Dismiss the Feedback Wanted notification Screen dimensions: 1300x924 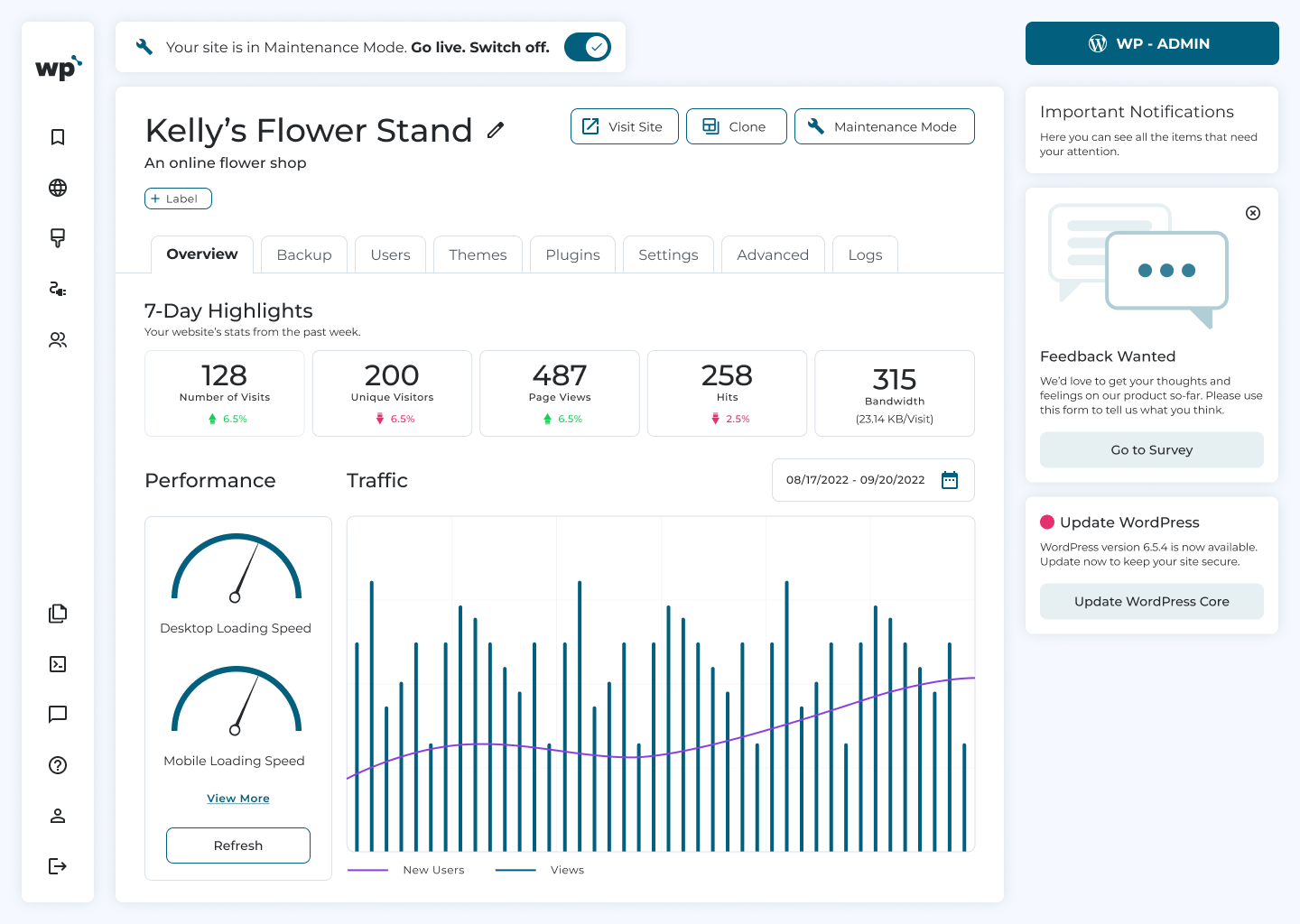pos(1253,213)
